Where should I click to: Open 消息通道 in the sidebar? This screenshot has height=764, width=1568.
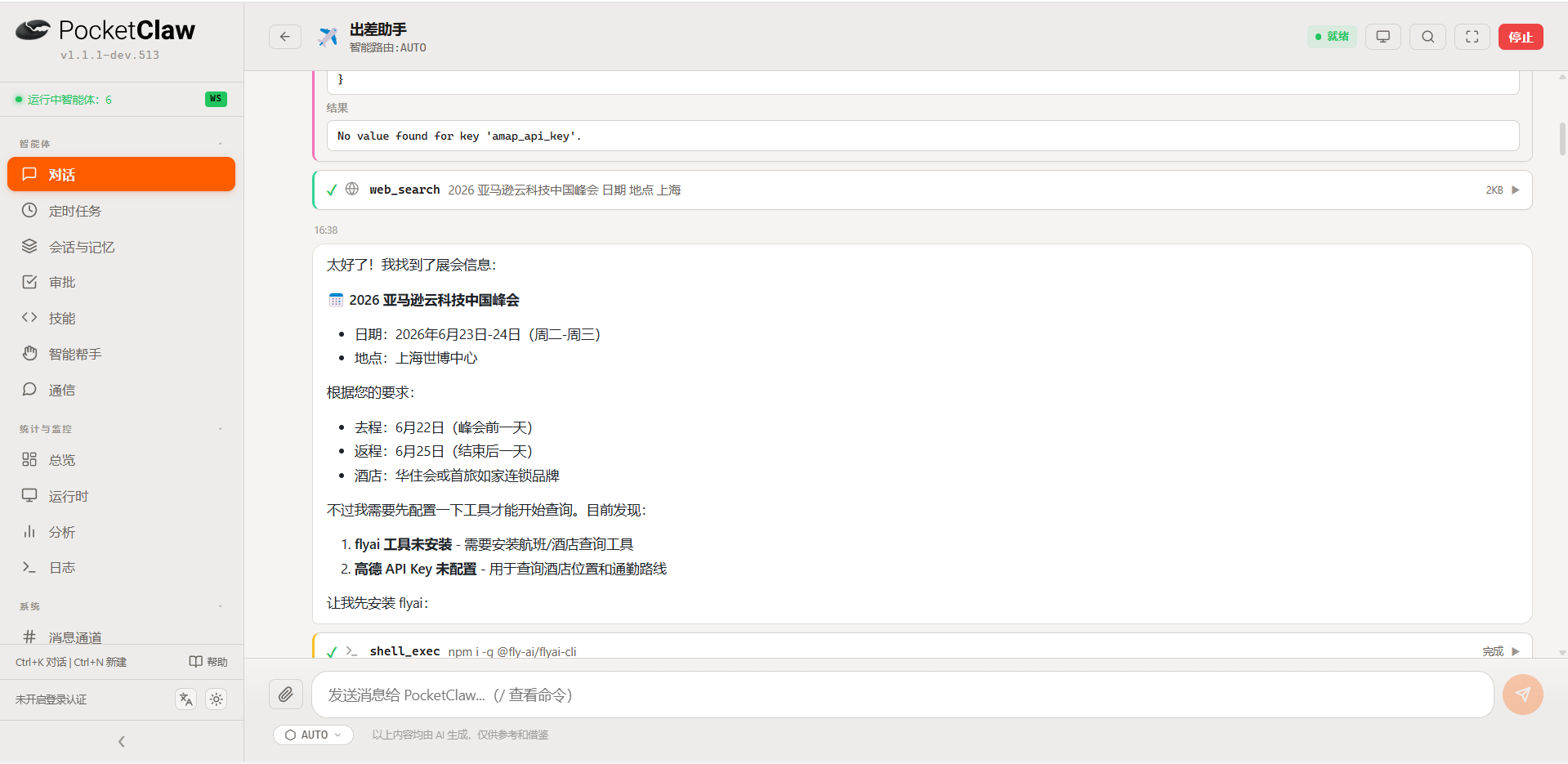point(121,636)
